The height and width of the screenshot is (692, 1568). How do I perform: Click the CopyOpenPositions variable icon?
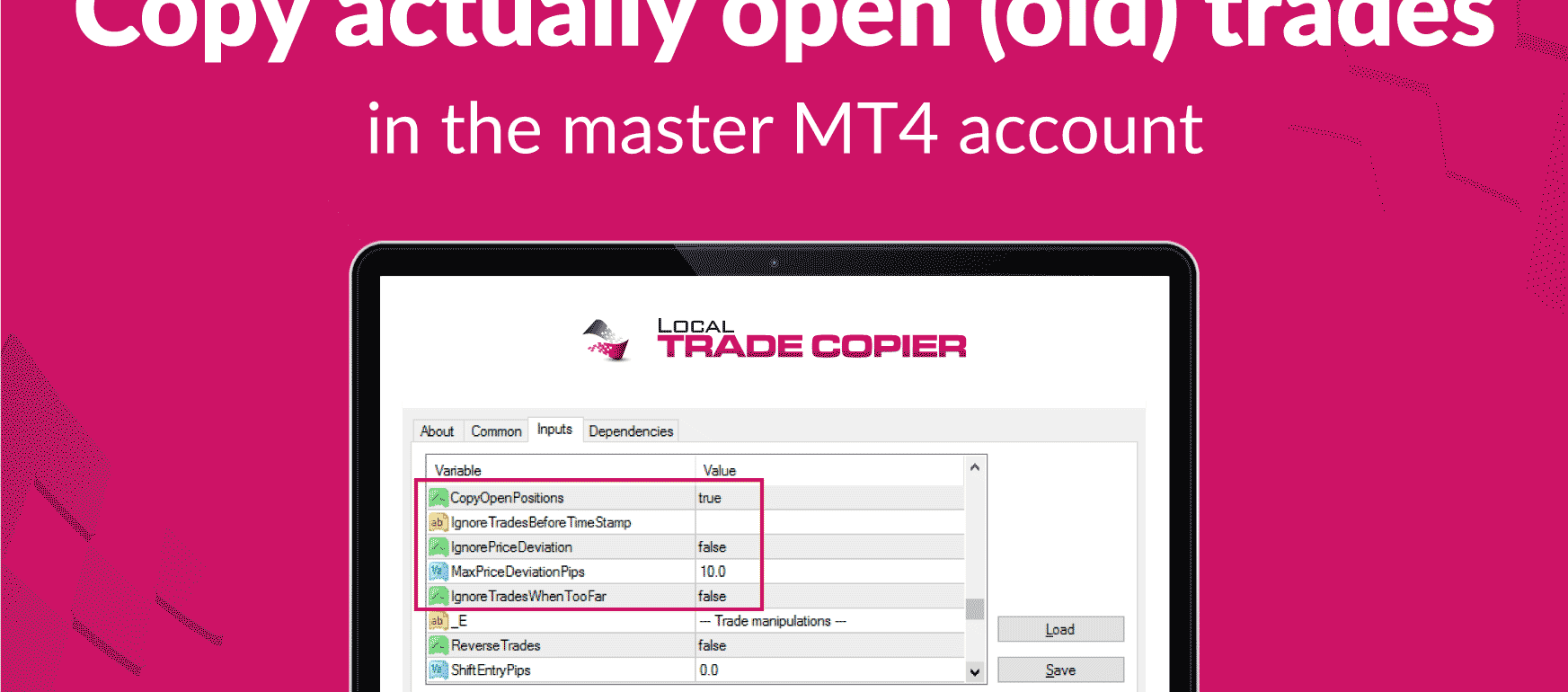point(438,497)
